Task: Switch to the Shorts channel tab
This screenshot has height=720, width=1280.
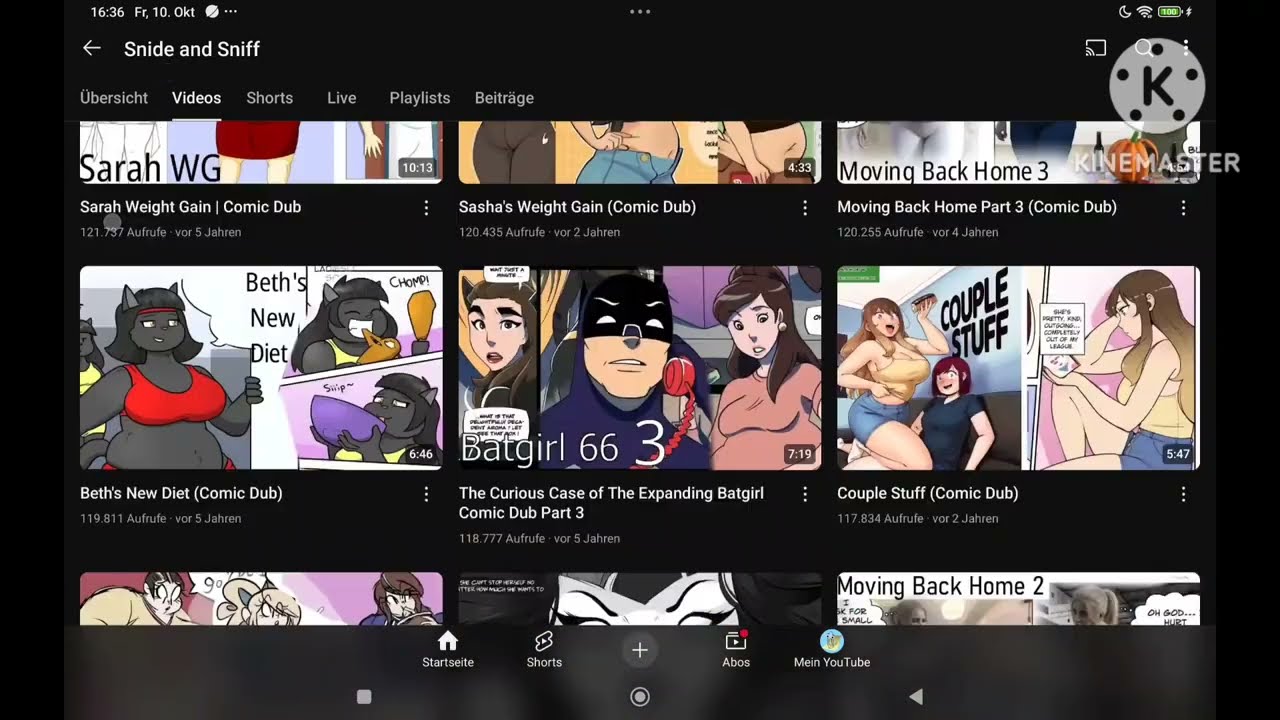Action: click(x=270, y=98)
